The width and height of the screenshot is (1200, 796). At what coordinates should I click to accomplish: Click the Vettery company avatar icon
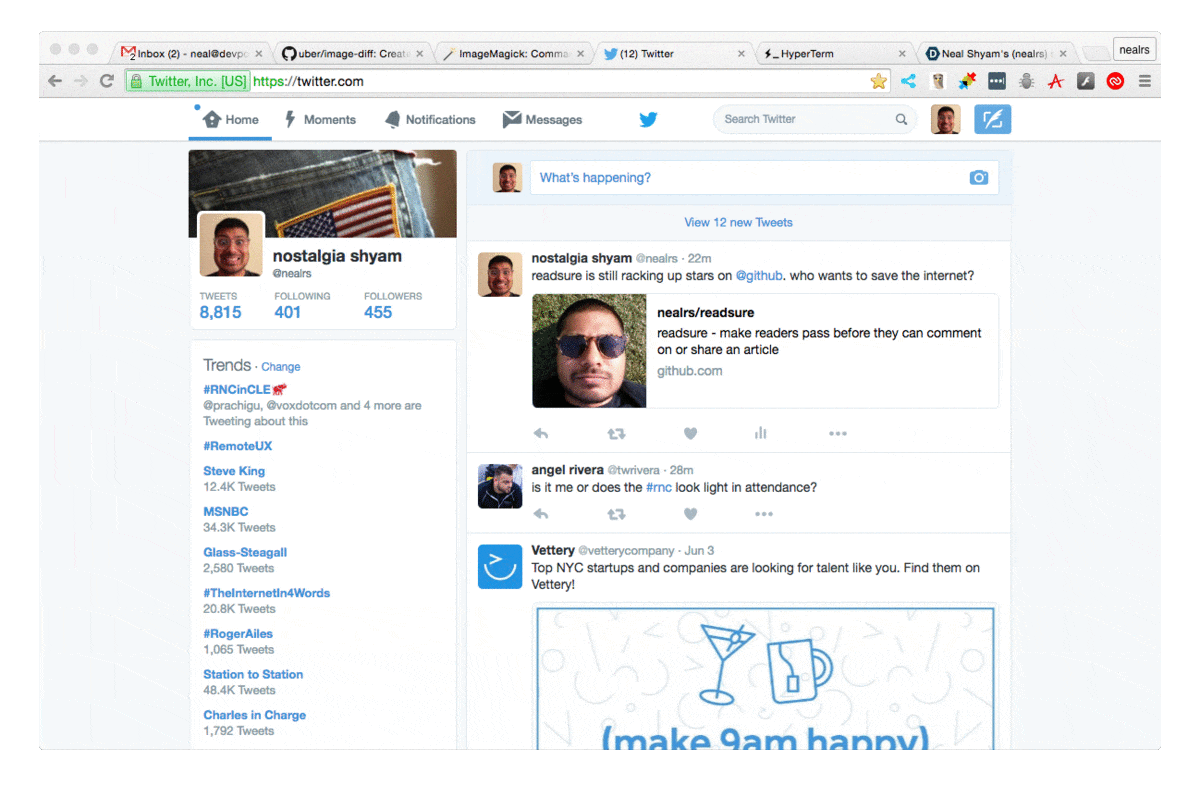tap(500, 566)
